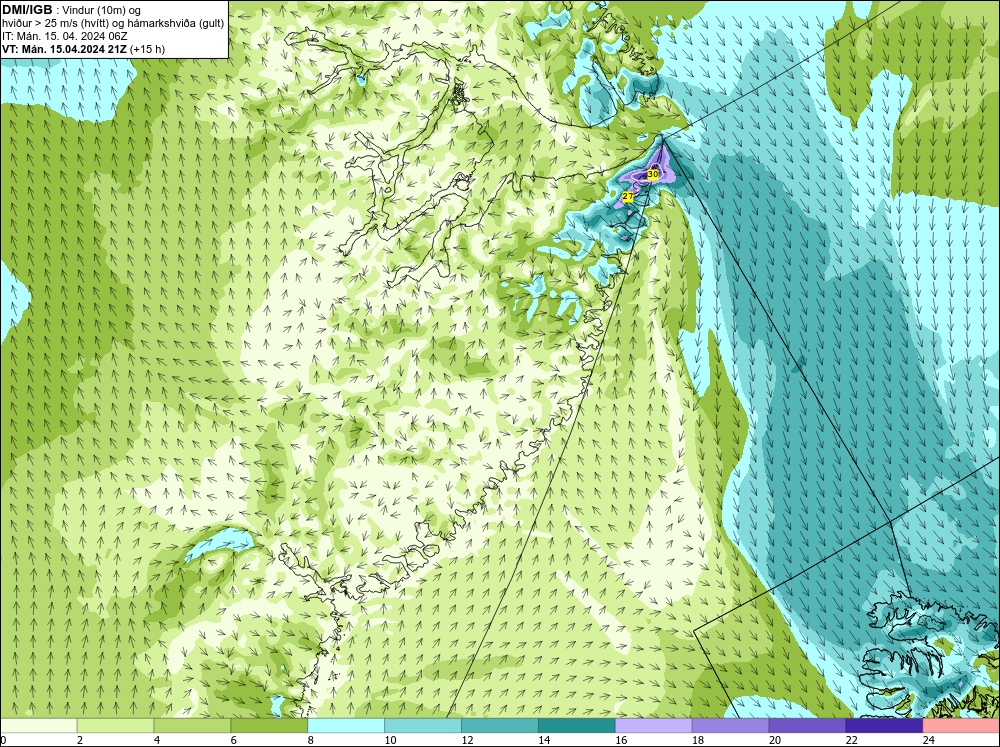
Task: Click the hviður > 25 m/s legend line
Action: click(x=113, y=24)
